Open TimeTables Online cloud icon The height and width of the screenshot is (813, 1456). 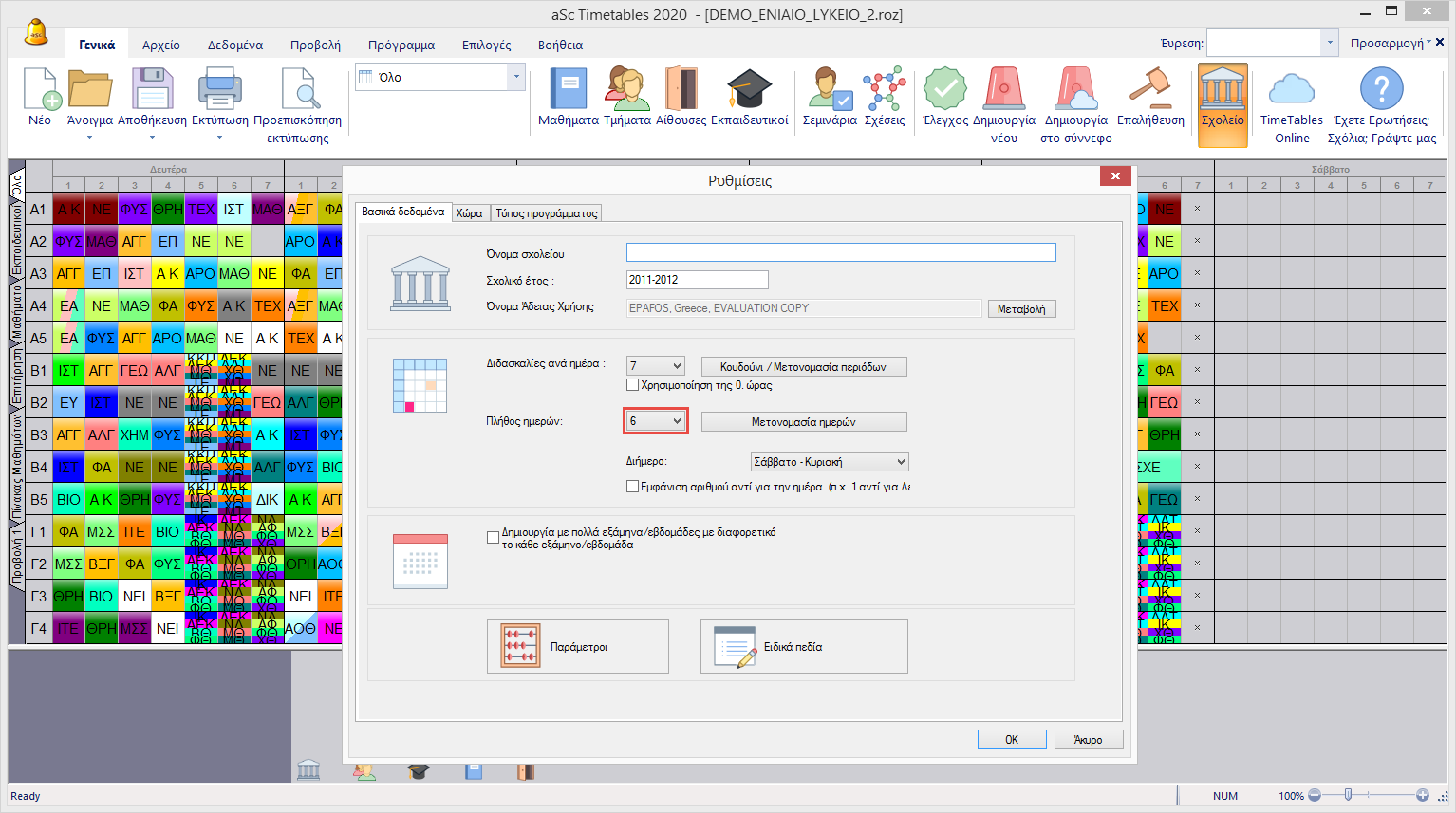1291,90
